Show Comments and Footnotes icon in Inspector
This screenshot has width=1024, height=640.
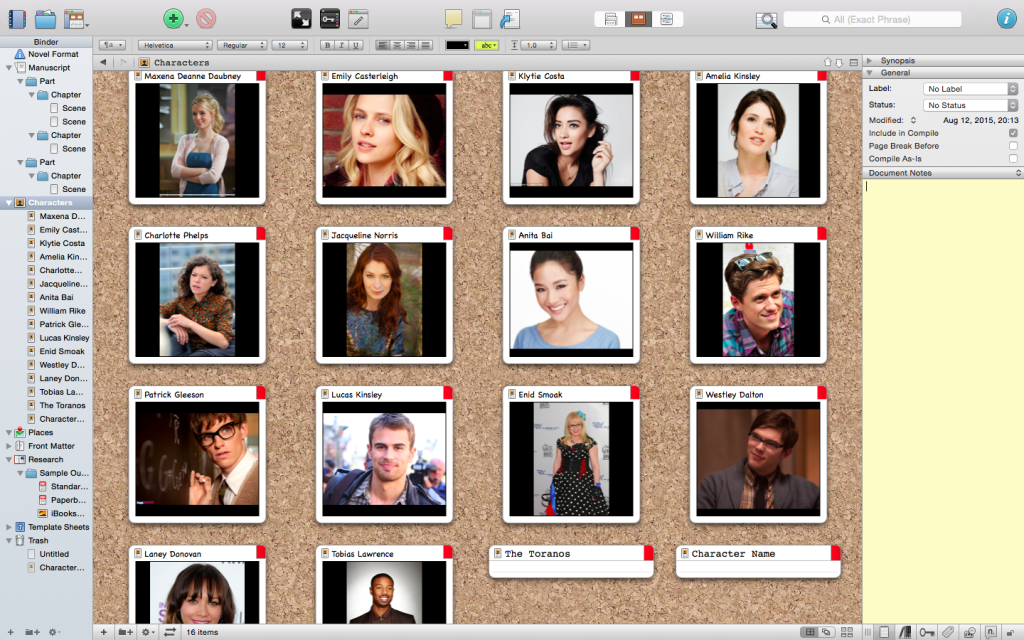click(x=991, y=632)
